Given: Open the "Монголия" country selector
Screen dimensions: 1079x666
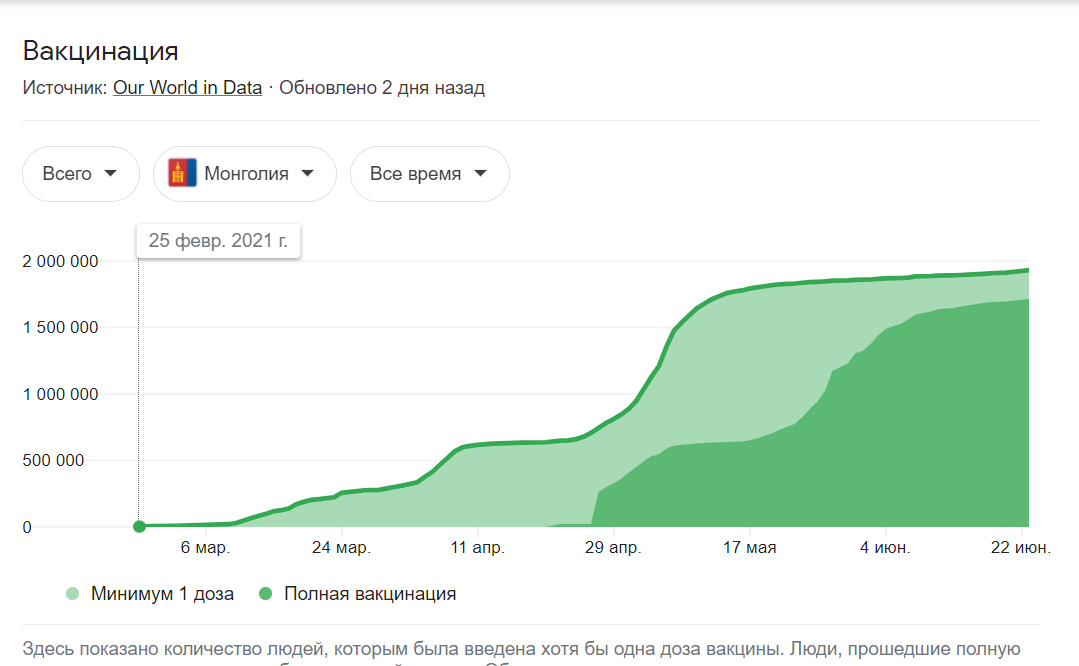Looking at the screenshot, I should click(243, 173).
